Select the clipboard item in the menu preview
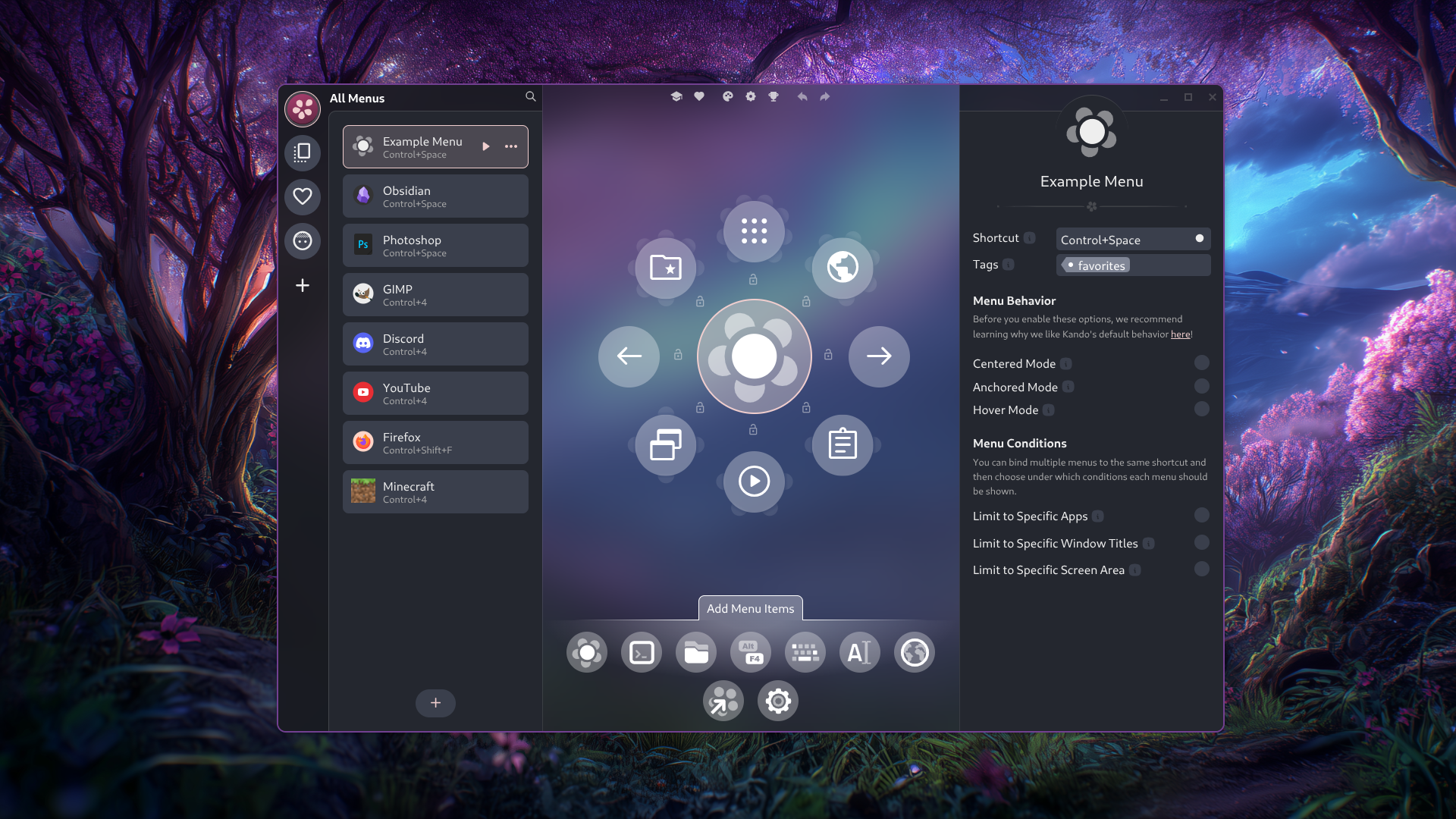1456x819 pixels. [842, 445]
